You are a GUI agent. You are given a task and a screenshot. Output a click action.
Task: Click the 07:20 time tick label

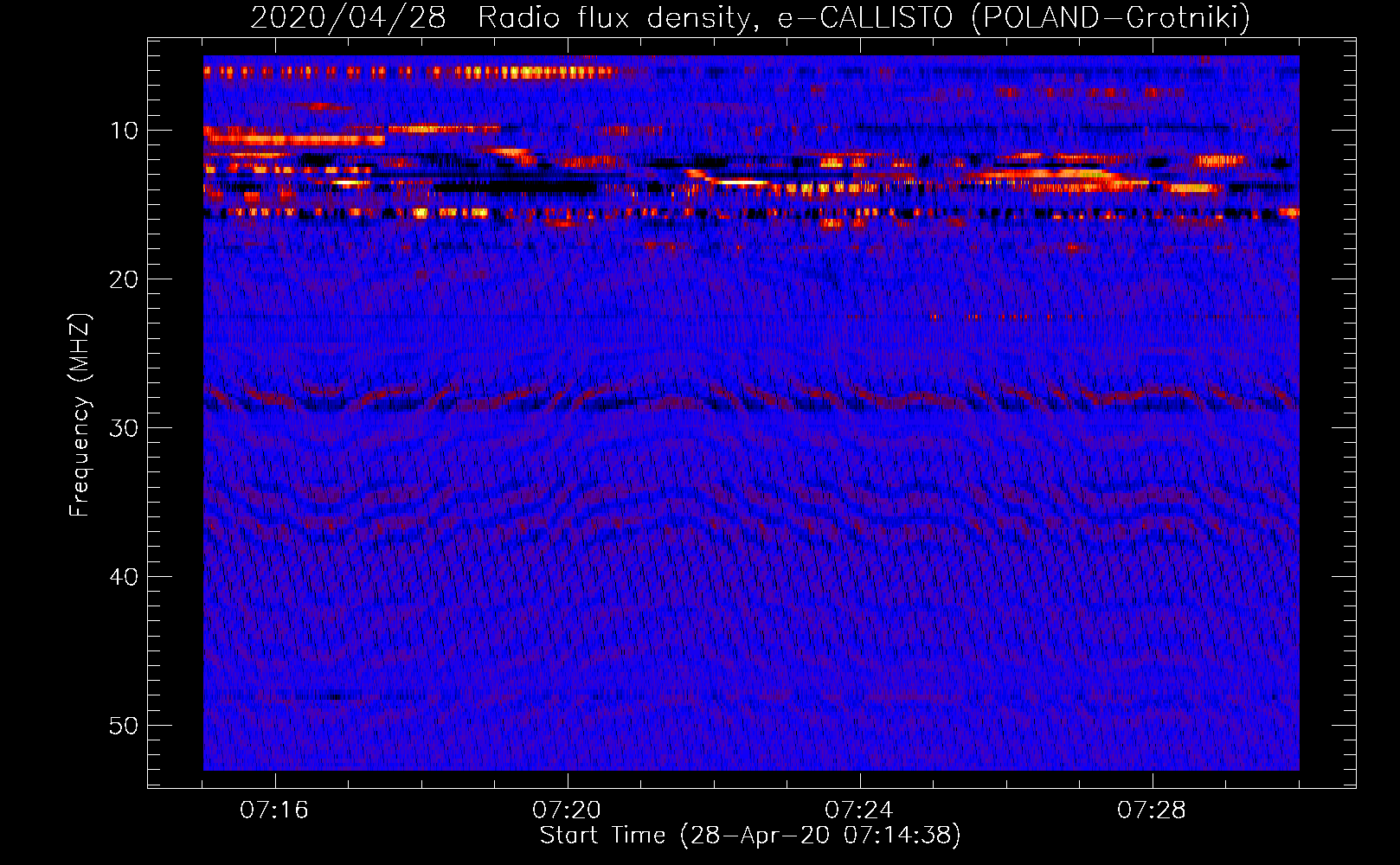click(567, 811)
